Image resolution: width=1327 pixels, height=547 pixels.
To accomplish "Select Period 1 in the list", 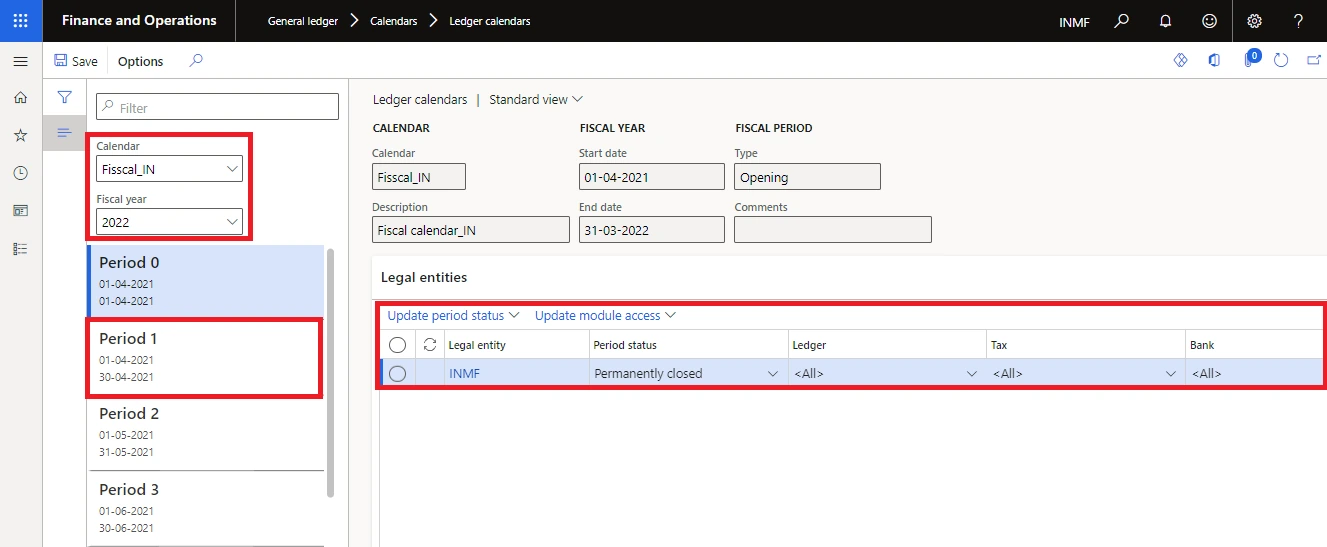I will [x=205, y=357].
